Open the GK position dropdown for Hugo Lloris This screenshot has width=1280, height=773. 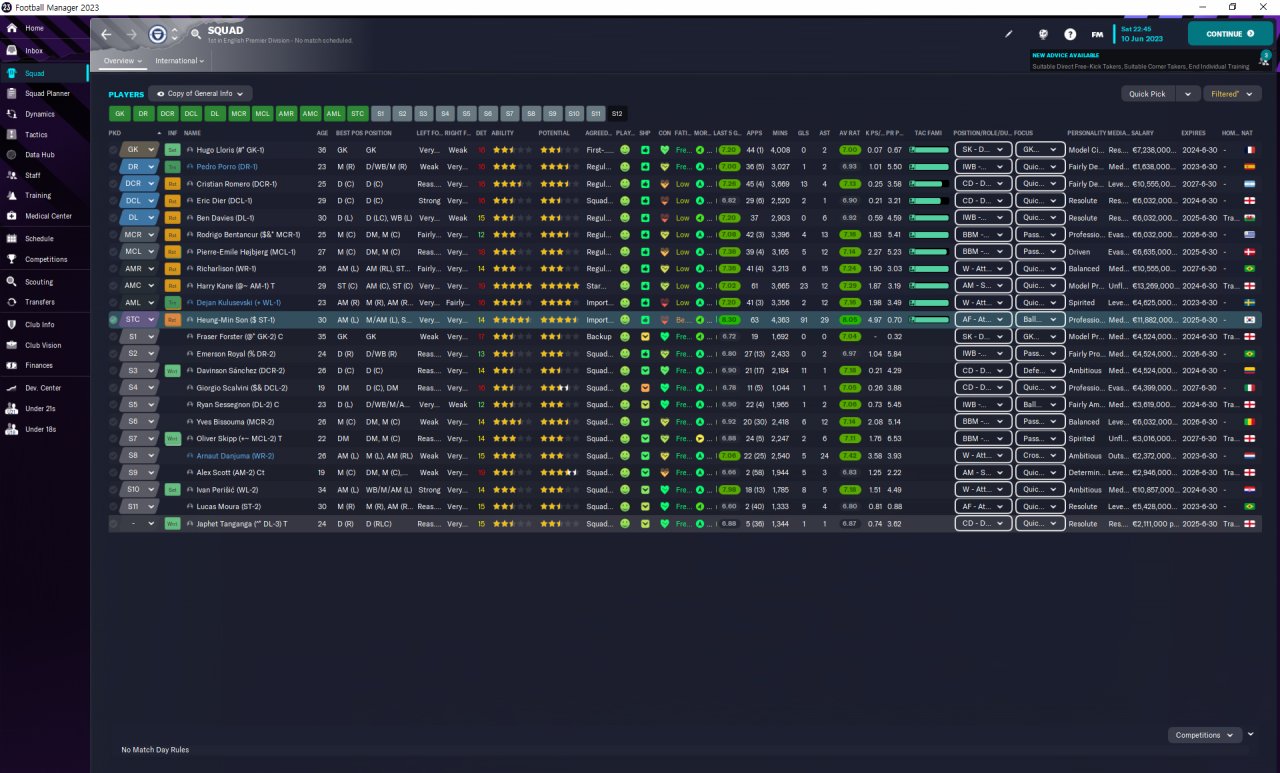139,150
